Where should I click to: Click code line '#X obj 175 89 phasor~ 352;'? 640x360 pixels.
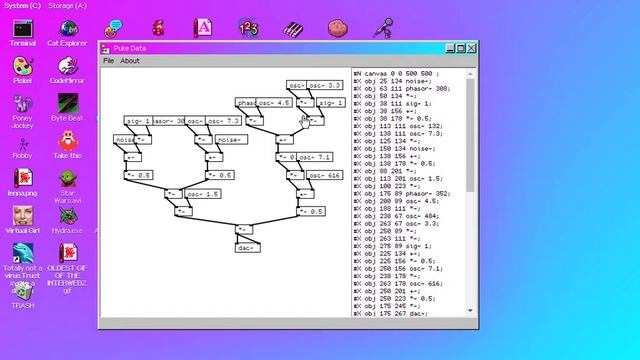pos(402,193)
